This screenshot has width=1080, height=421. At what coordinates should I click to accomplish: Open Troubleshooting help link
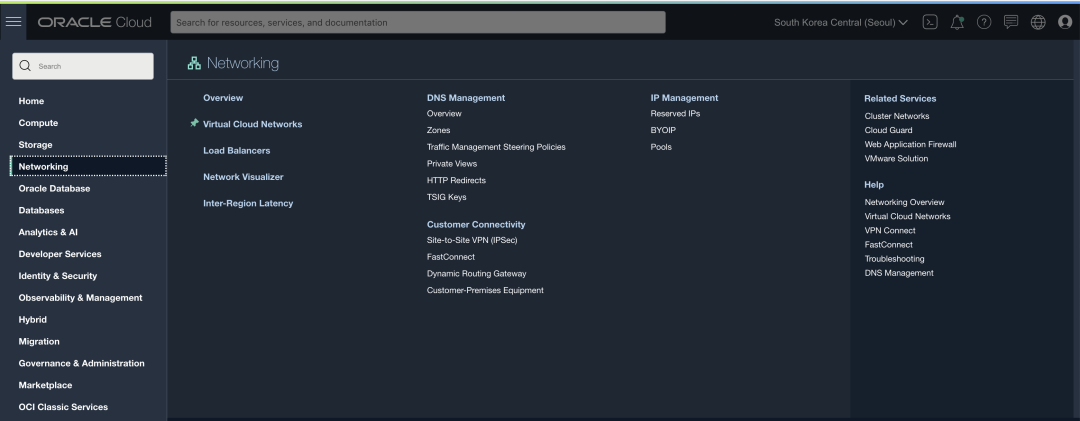pos(895,258)
